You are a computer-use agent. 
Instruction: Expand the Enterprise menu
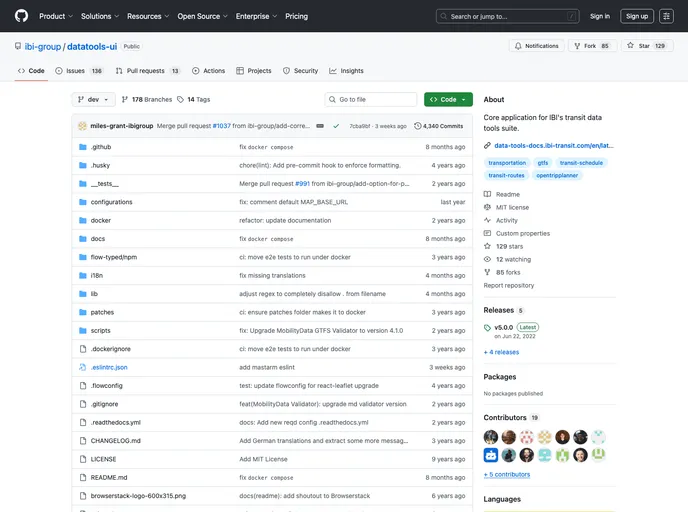[256, 16]
